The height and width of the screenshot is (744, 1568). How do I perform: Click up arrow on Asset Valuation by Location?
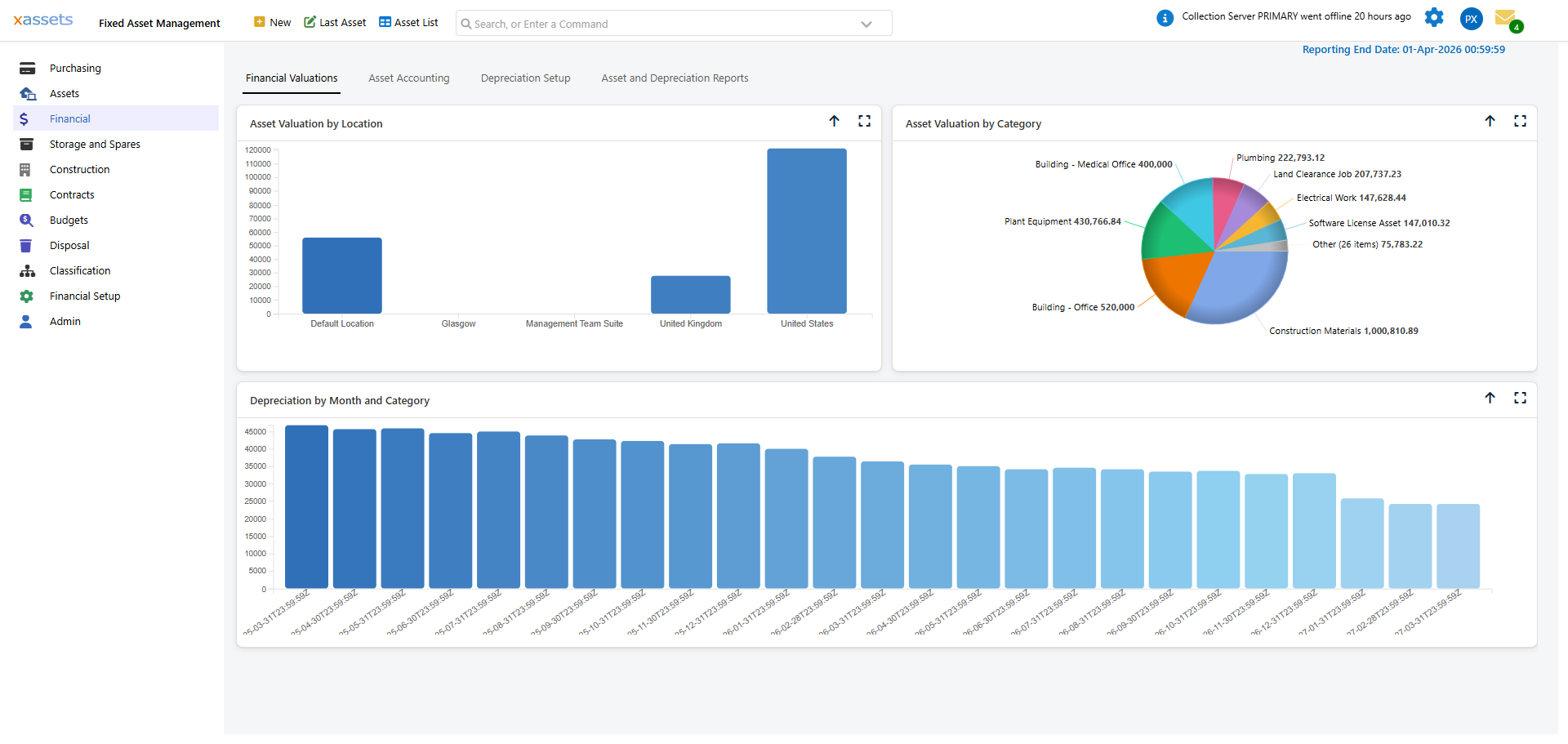834,121
